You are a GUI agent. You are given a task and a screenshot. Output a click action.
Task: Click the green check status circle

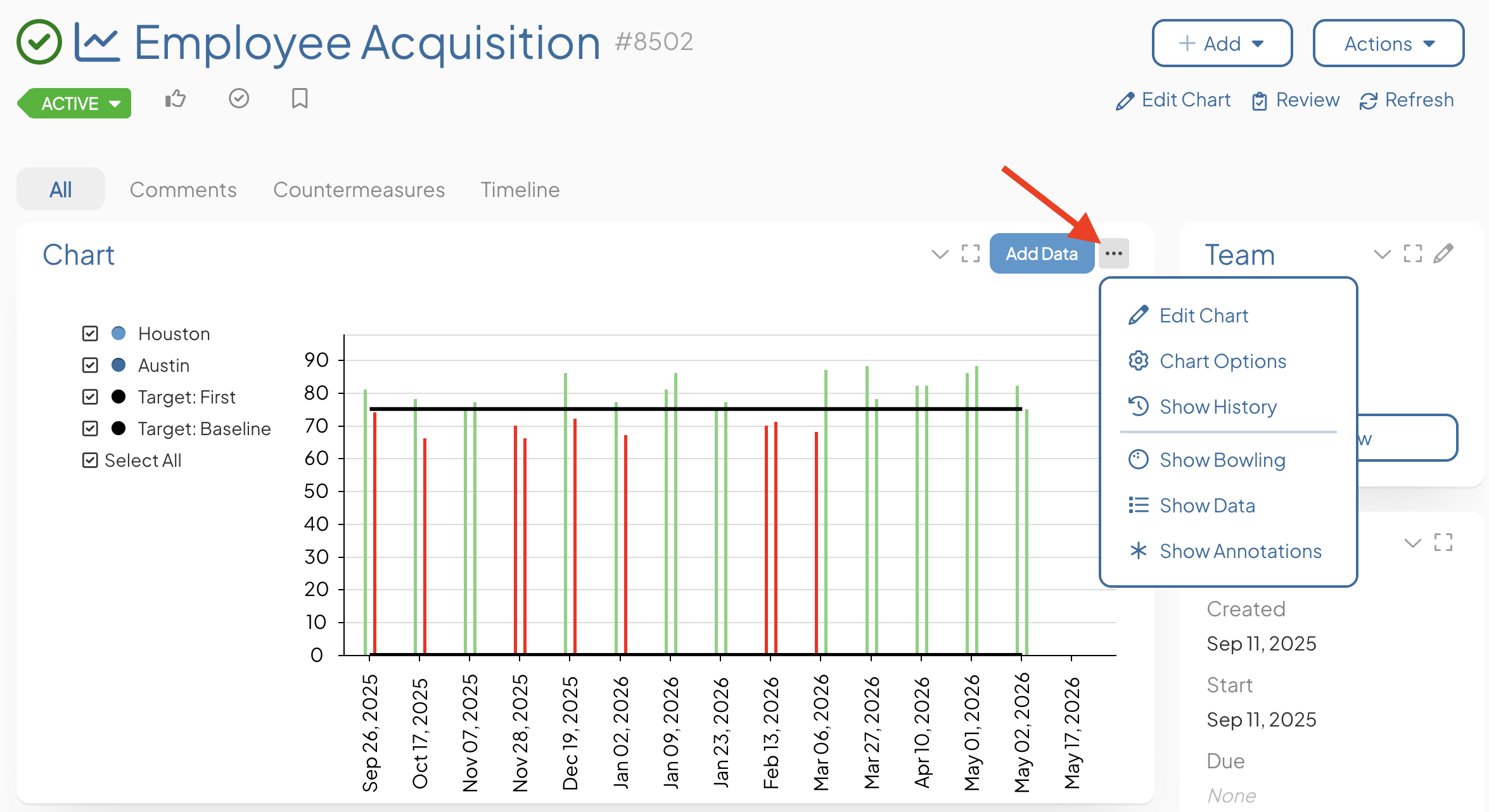click(39, 42)
